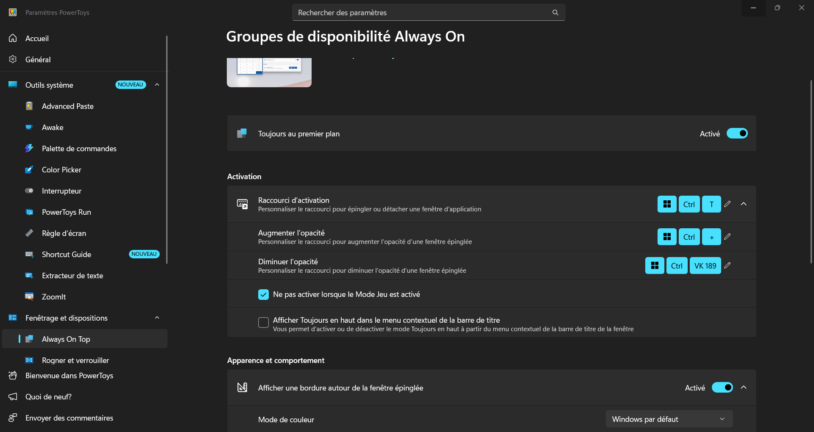814x432 pixels.
Task: Click the Interrupteur icon in sidebar
Action: click(x=30, y=191)
